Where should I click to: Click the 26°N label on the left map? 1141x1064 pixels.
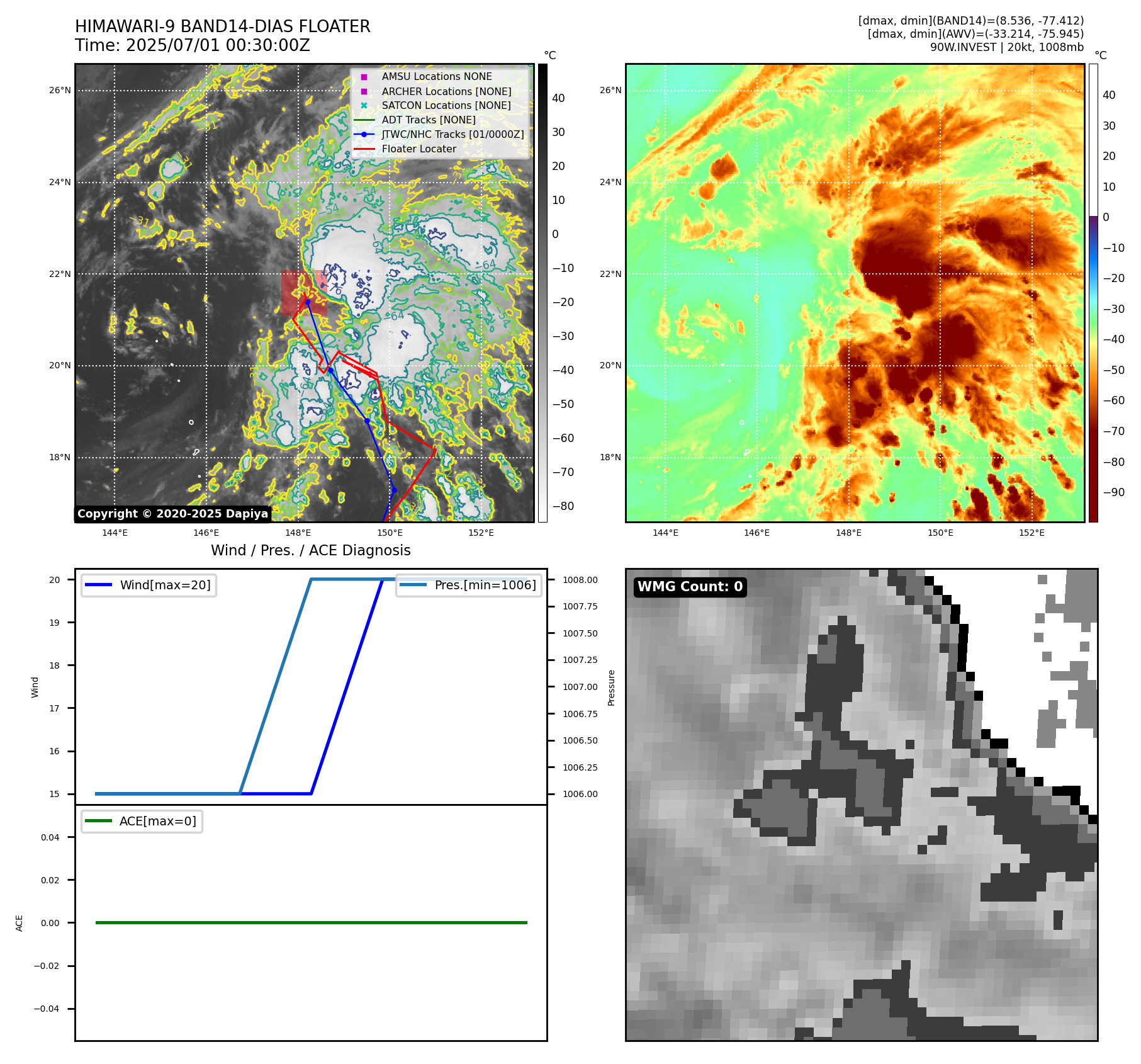coord(60,90)
